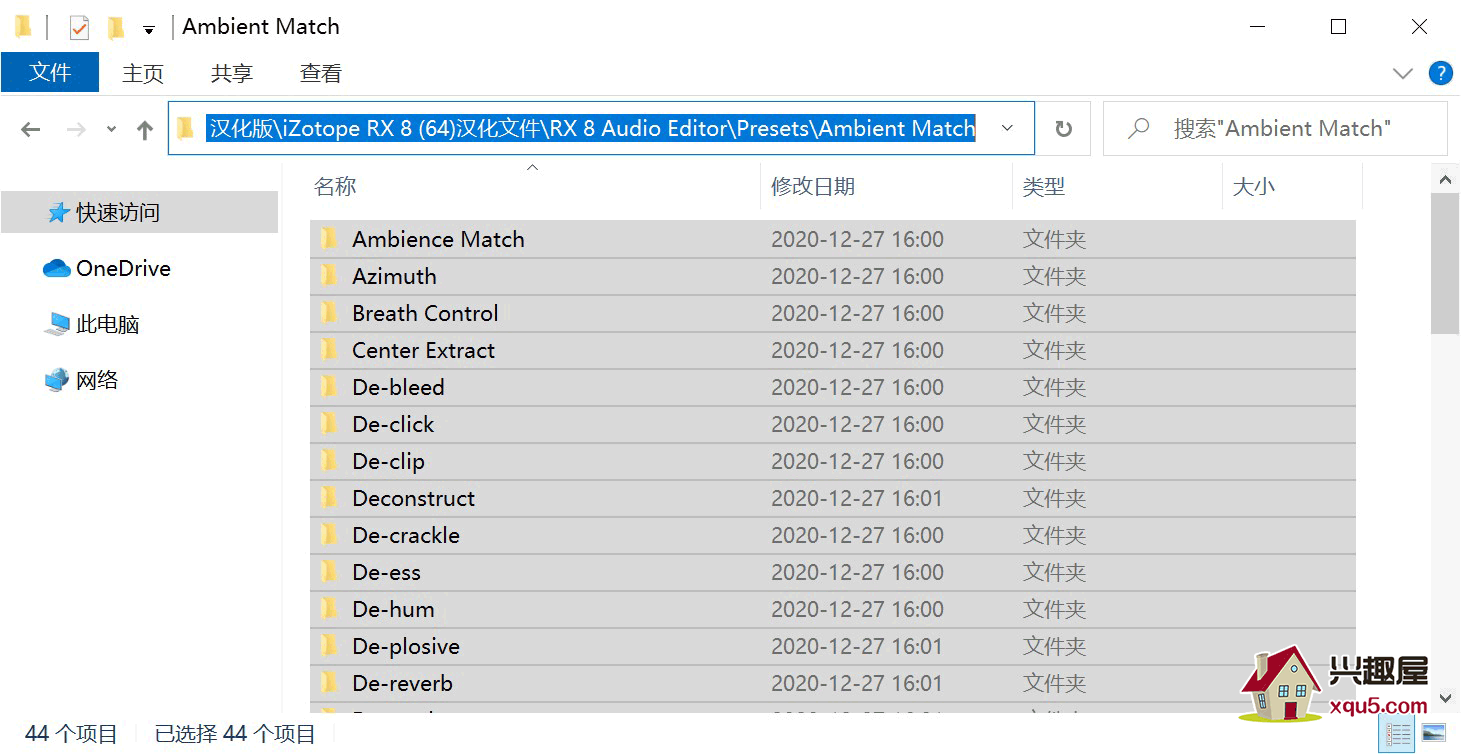The height and width of the screenshot is (754, 1461).
Task: Click the Deconstruct folder icon
Action: 329,497
